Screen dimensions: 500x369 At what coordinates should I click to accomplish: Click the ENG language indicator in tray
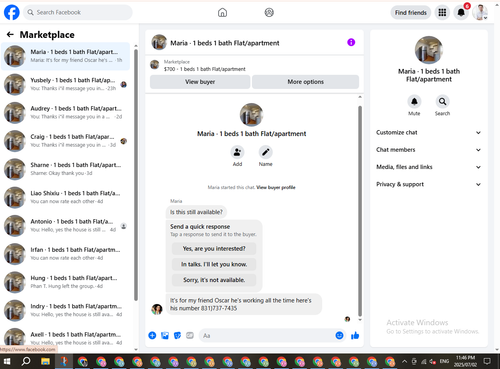(444, 361)
